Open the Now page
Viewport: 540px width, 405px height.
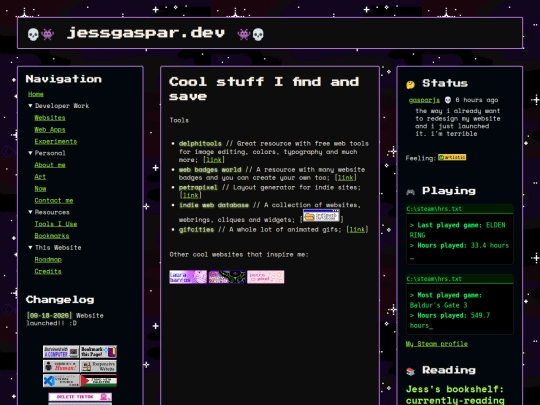[40, 189]
